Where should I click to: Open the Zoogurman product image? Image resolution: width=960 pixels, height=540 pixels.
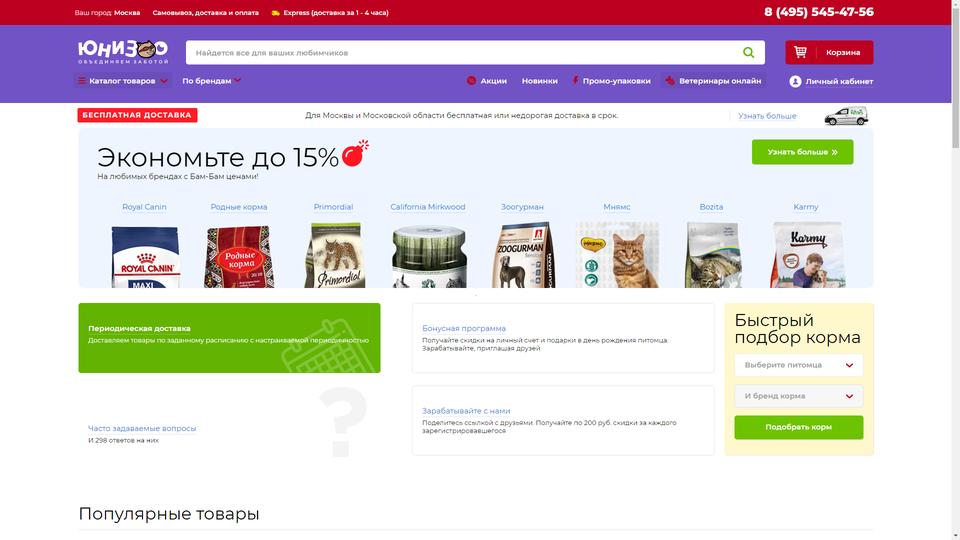(523, 255)
